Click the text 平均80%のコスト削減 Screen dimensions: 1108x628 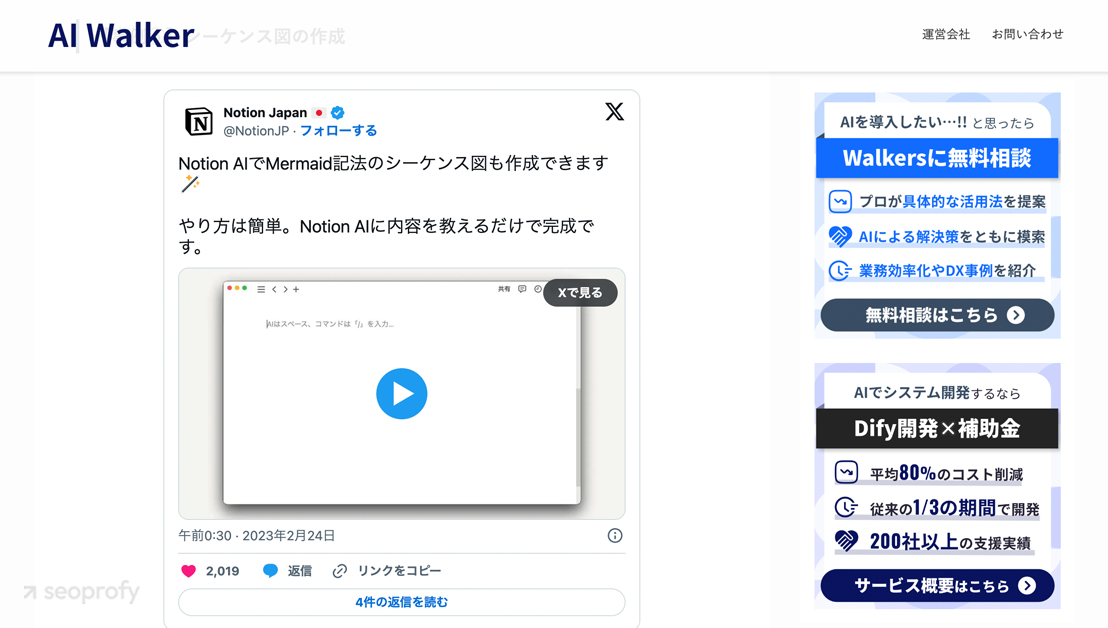pos(946,473)
